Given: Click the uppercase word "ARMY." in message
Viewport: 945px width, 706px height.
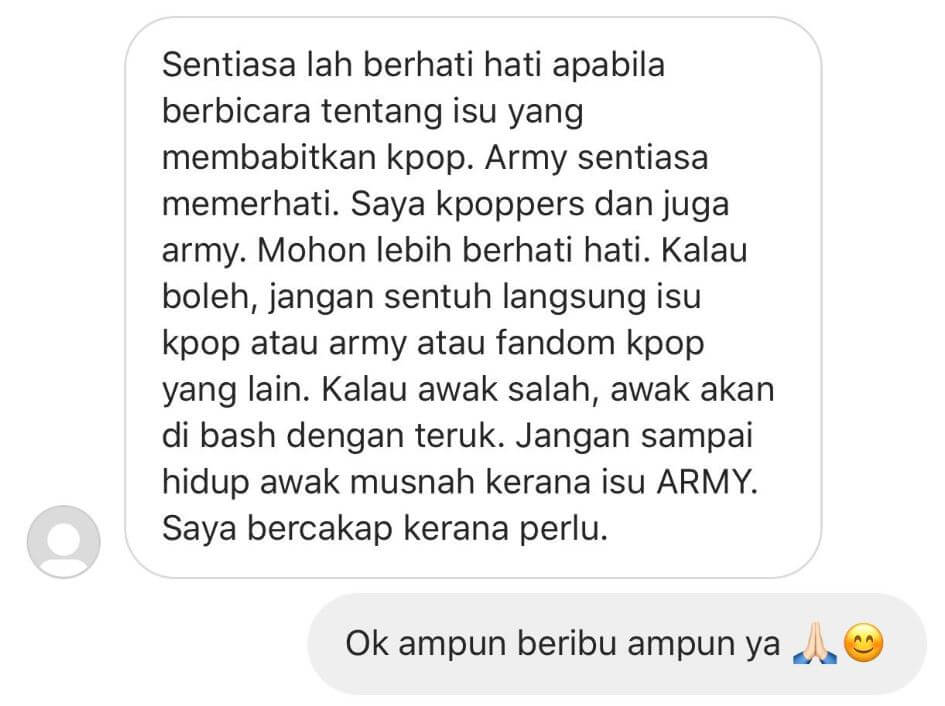Looking at the screenshot, I should click(706, 482).
